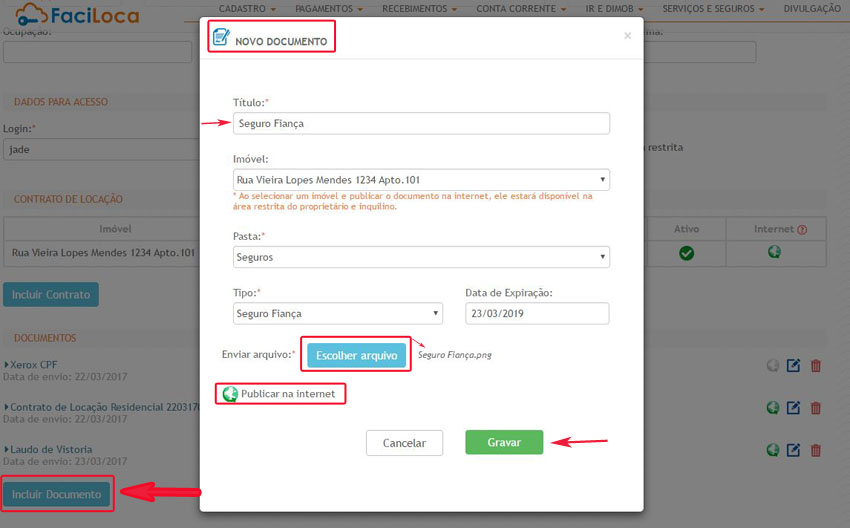Toggle the Publicar na internet globe icon
Image resolution: width=850 pixels, height=528 pixels.
230,394
